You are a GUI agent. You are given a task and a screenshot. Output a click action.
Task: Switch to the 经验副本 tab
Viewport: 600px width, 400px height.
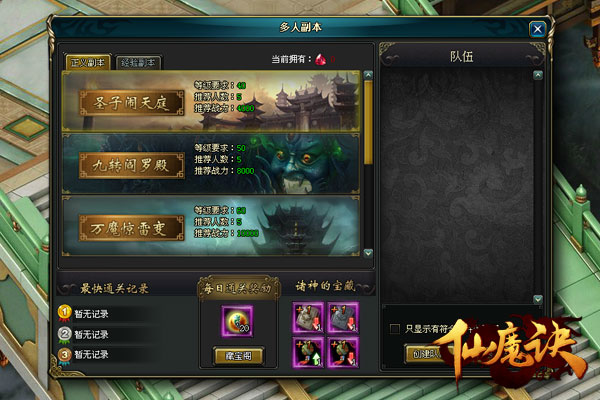tap(138, 63)
